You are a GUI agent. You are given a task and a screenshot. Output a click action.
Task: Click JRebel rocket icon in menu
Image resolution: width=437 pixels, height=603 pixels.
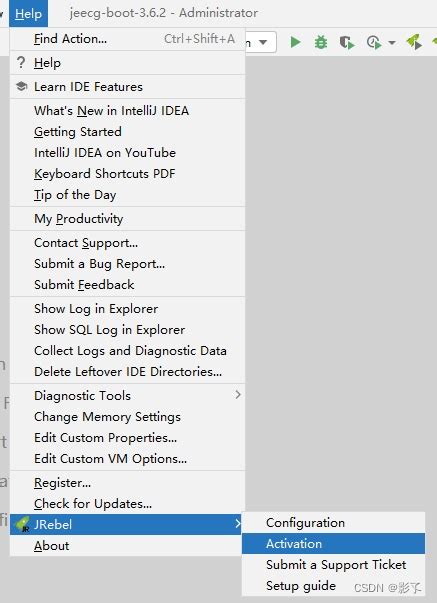pos(22,524)
